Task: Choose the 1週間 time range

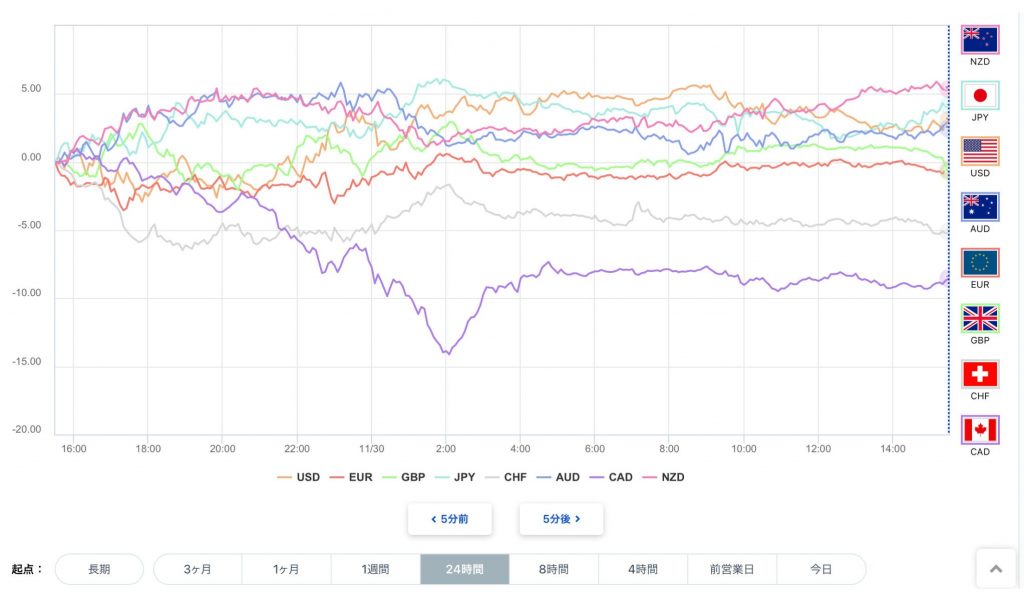Action: (x=376, y=569)
